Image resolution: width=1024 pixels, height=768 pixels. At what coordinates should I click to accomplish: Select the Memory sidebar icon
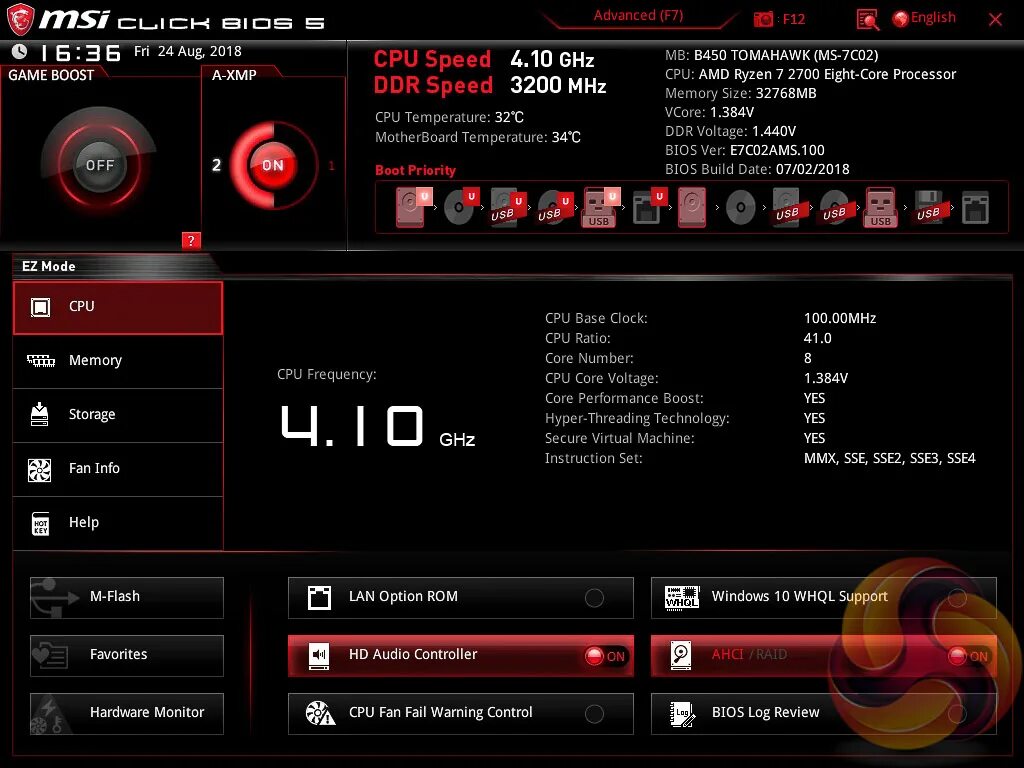41,360
